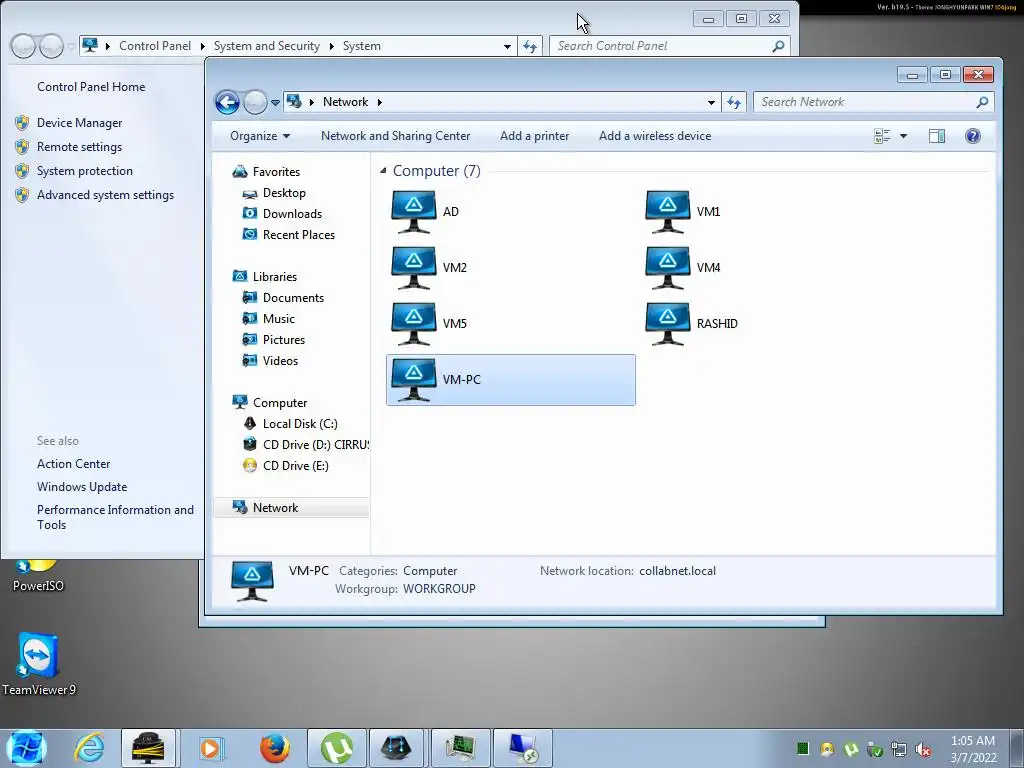Screen dimensions: 1024x768
Task: Open Recent Places under Favorites
Action: [298, 234]
